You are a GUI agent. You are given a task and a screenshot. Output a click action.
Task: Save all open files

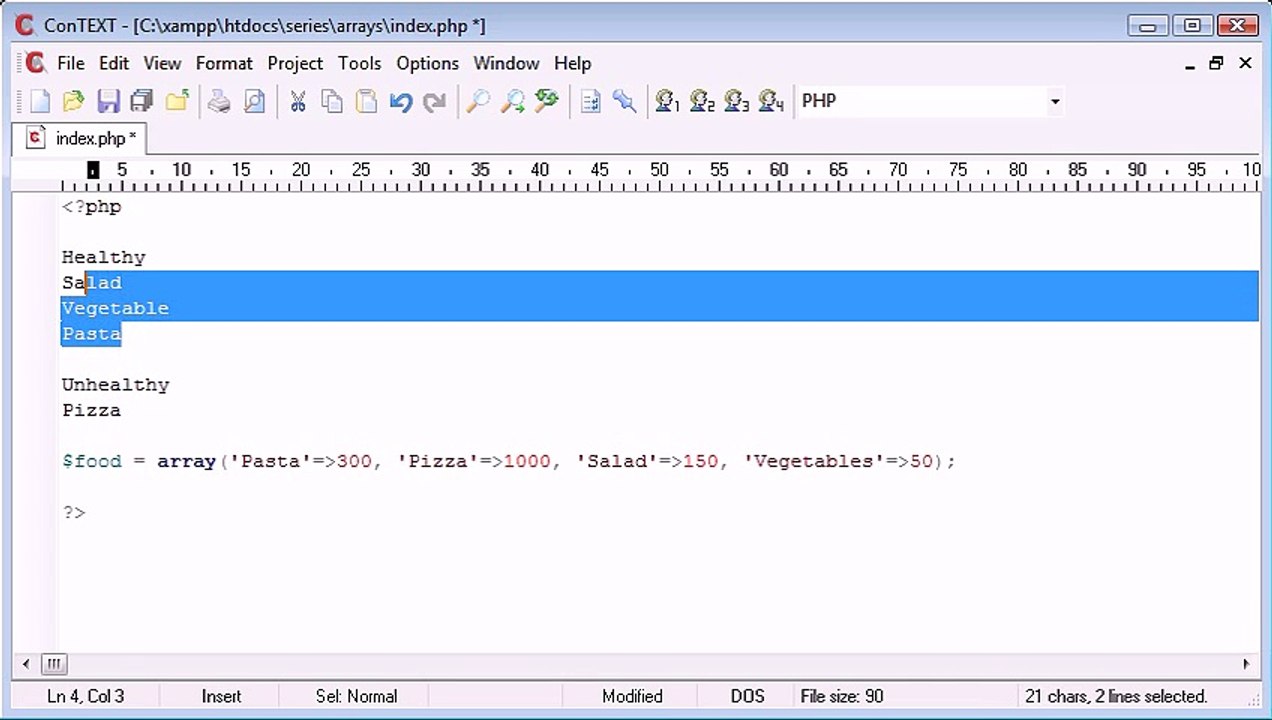141,101
